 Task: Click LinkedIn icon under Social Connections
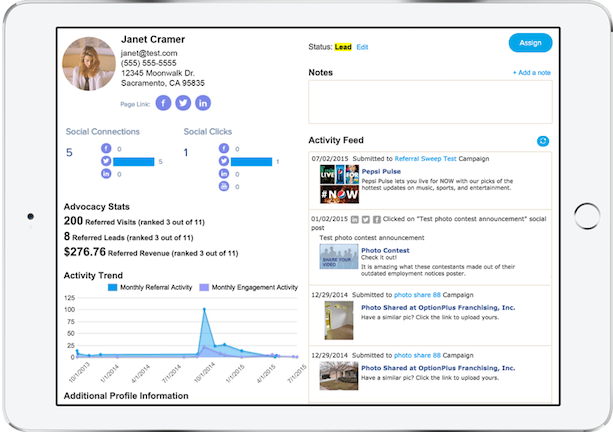pyautogui.click(x=105, y=174)
